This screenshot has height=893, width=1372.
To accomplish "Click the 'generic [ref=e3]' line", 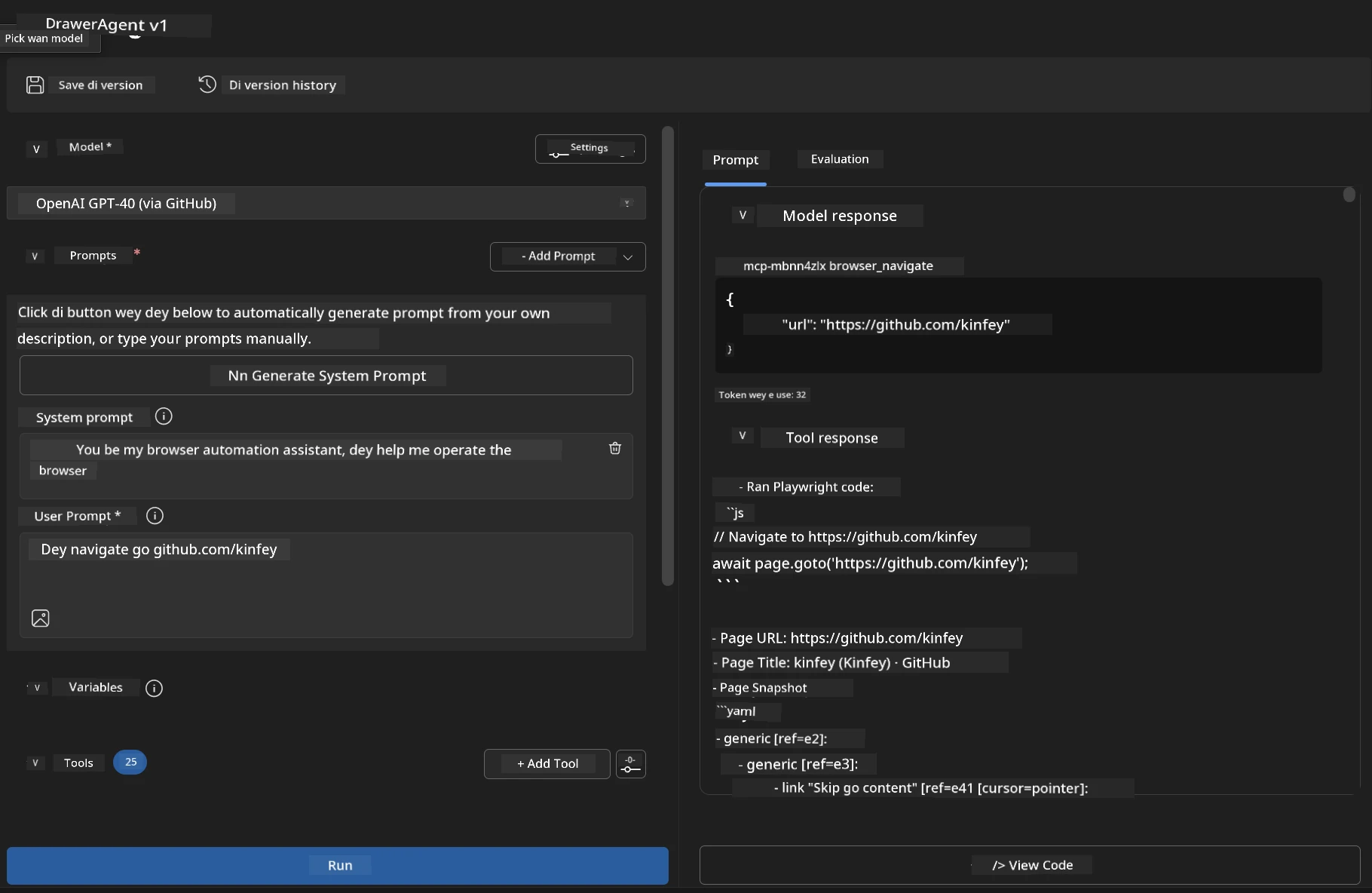I will coord(798,765).
